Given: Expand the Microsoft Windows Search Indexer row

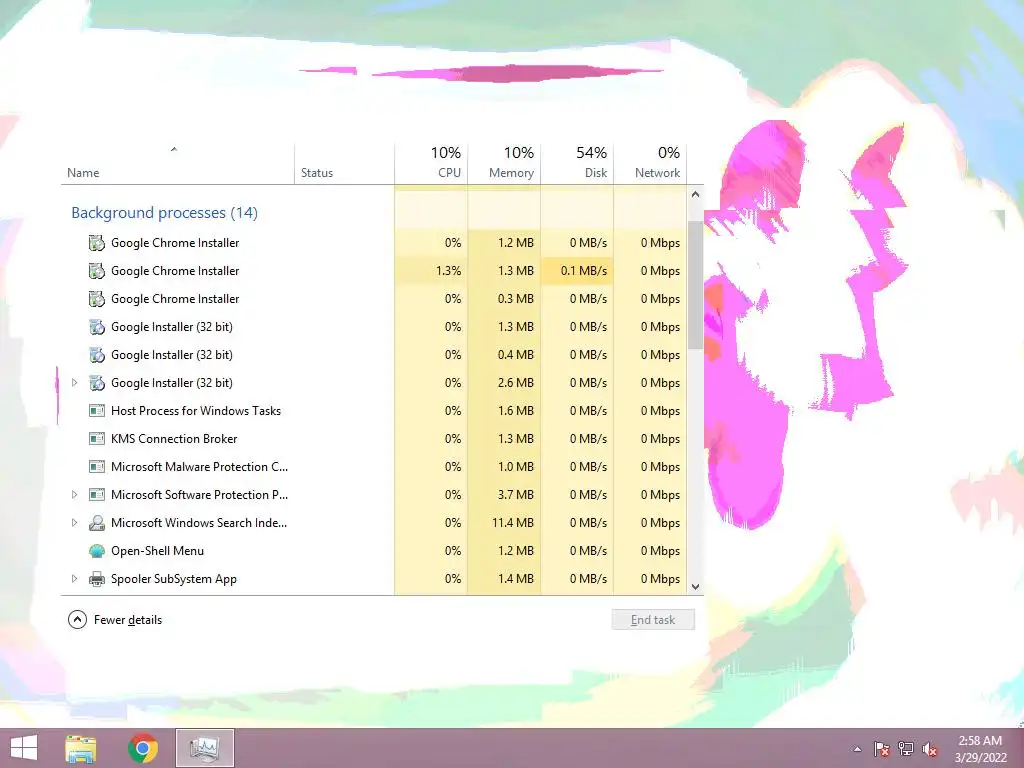Looking at the screenshot, I should tap(74, 522).
